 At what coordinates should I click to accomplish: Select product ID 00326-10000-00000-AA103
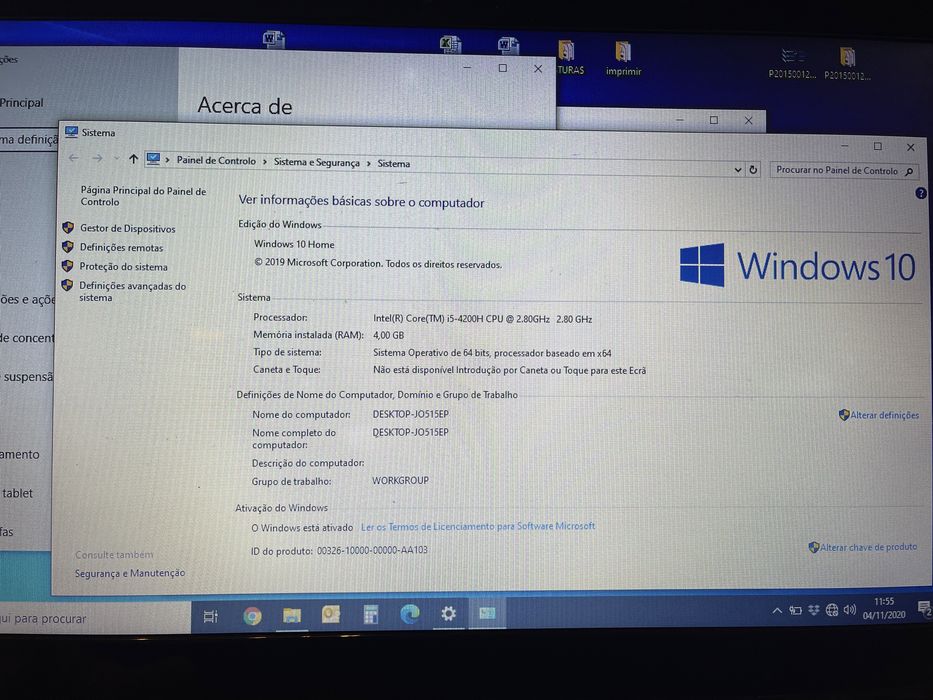(372, 551)
